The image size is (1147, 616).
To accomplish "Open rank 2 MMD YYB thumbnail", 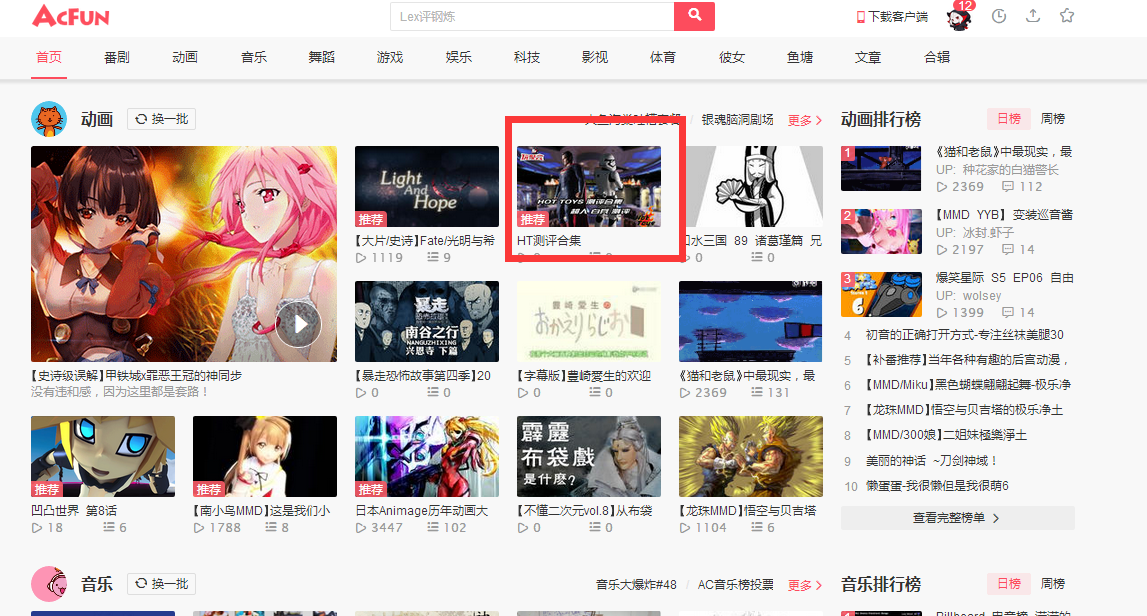I will point(881,231).
